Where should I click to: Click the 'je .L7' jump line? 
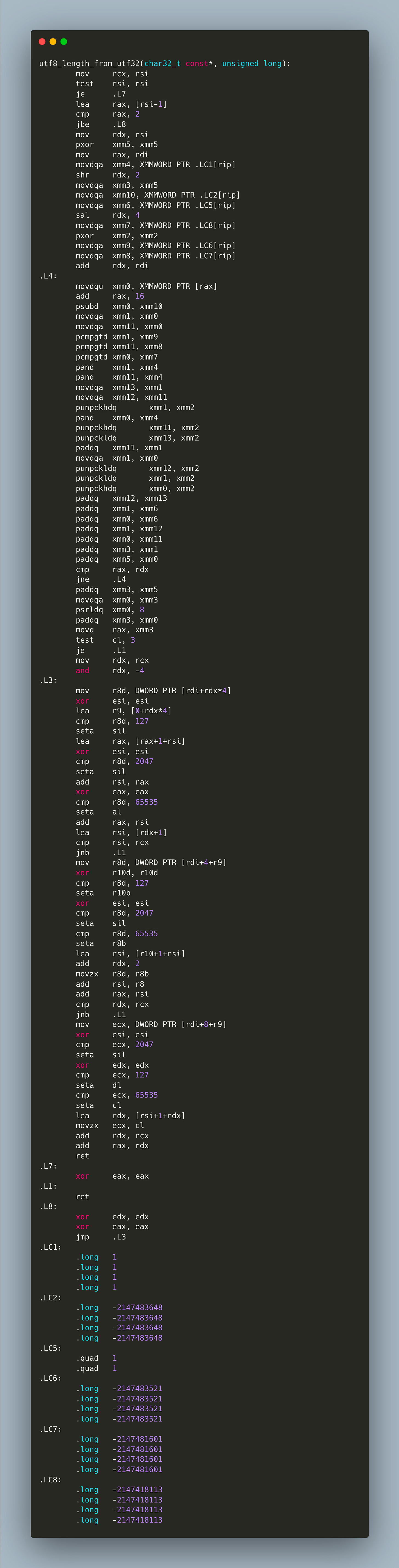click(x=101, y=94)
